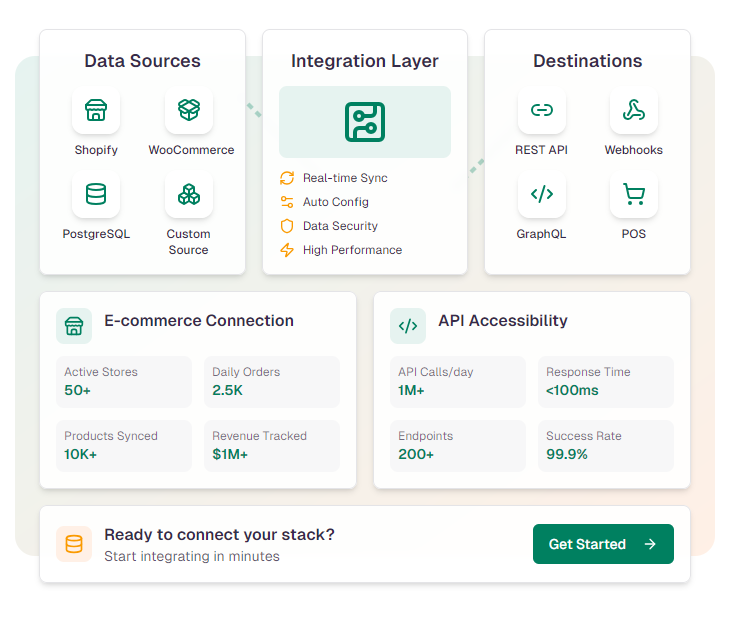
Task: Click the Auto Config text
Action: tap(336, 202)
